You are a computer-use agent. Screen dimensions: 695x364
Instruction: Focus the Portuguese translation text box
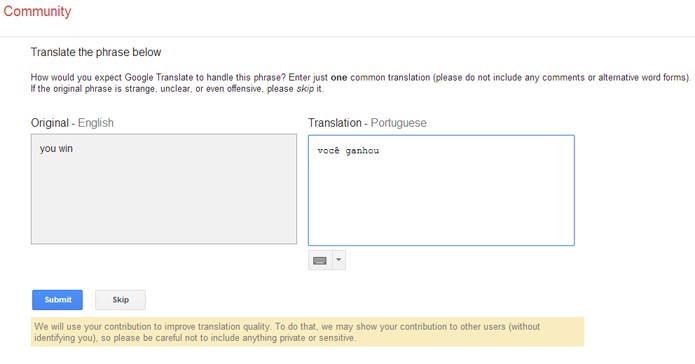tap(441, 190)
